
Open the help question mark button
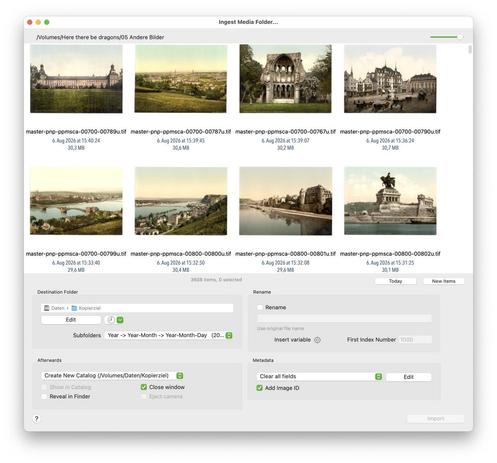tap(37, 419)
